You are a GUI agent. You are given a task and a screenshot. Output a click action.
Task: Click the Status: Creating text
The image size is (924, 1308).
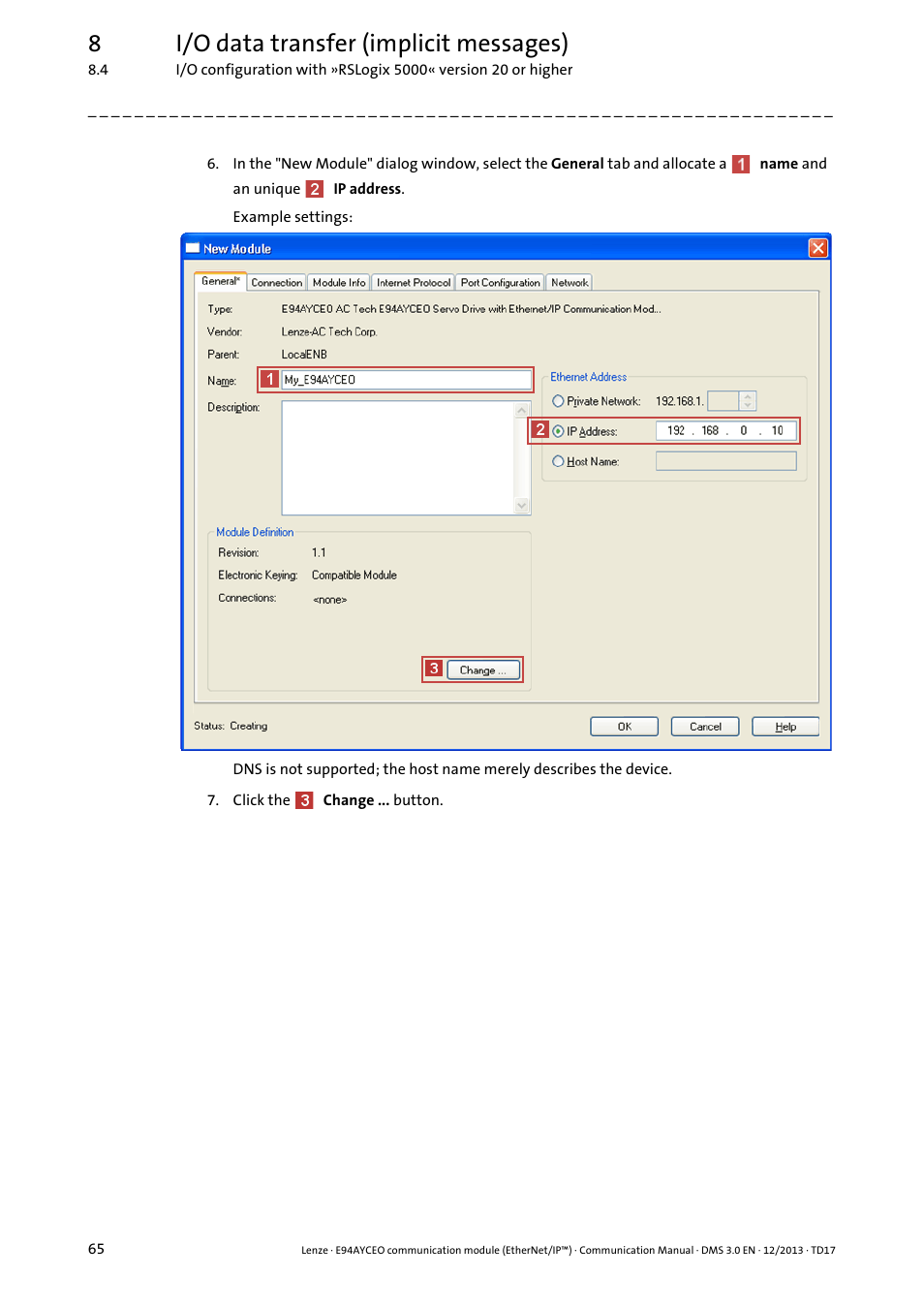click(231, 726)
